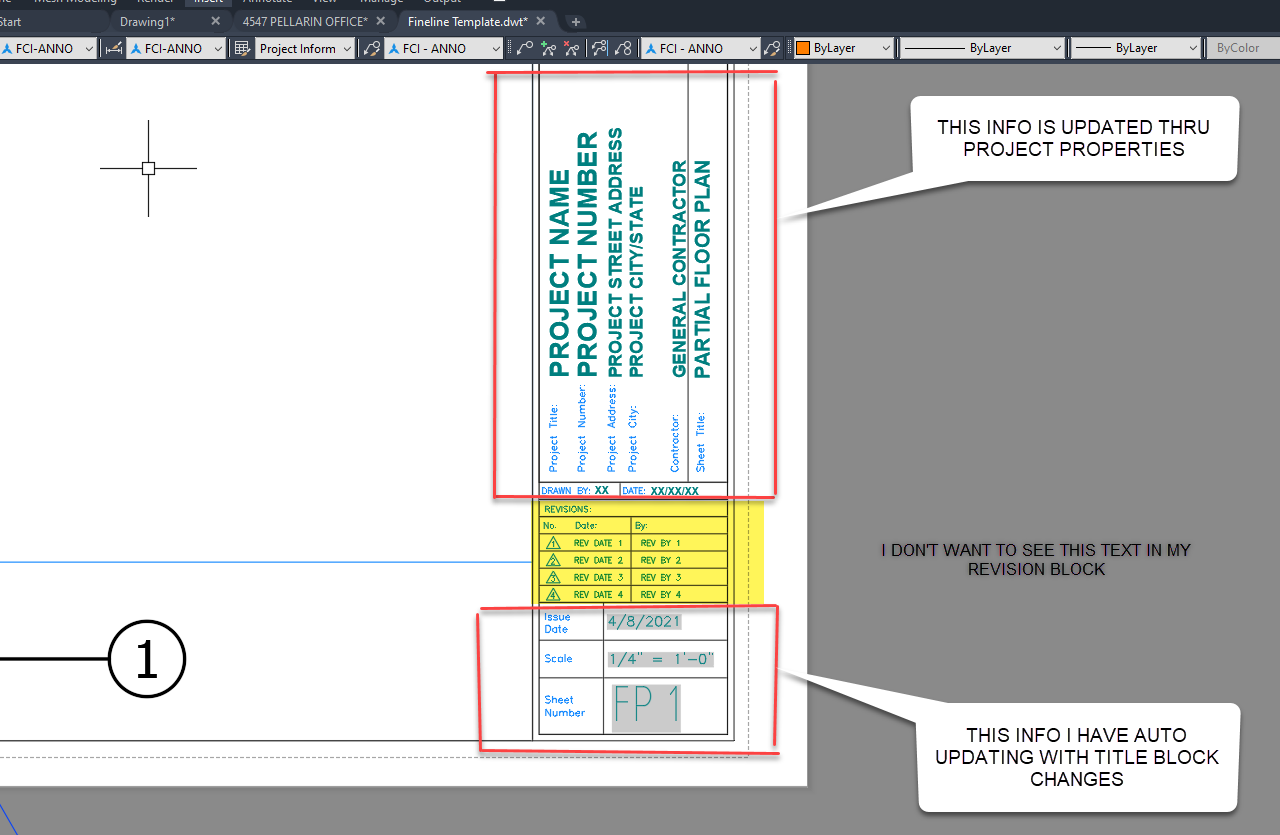Click the multileader style manager icon beside FCI - ANNO
Viewport: 1280px width, 835px height.
pyautogui.click(x=772, y=48)
